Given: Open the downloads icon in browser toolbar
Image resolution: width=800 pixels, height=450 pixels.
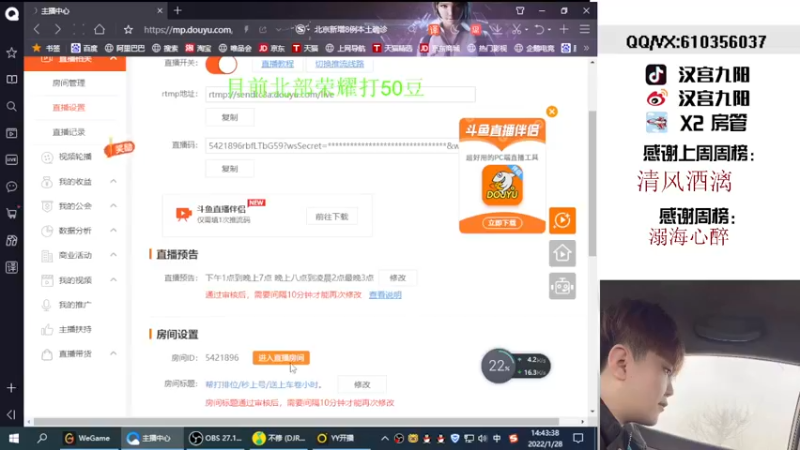Looking at the screenshot, I should tap(496, 30).
